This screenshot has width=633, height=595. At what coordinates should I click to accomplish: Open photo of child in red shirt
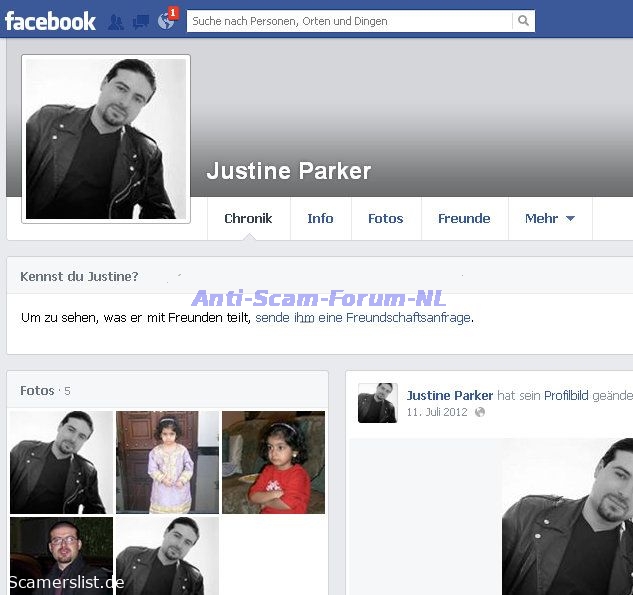click(273, 462)
